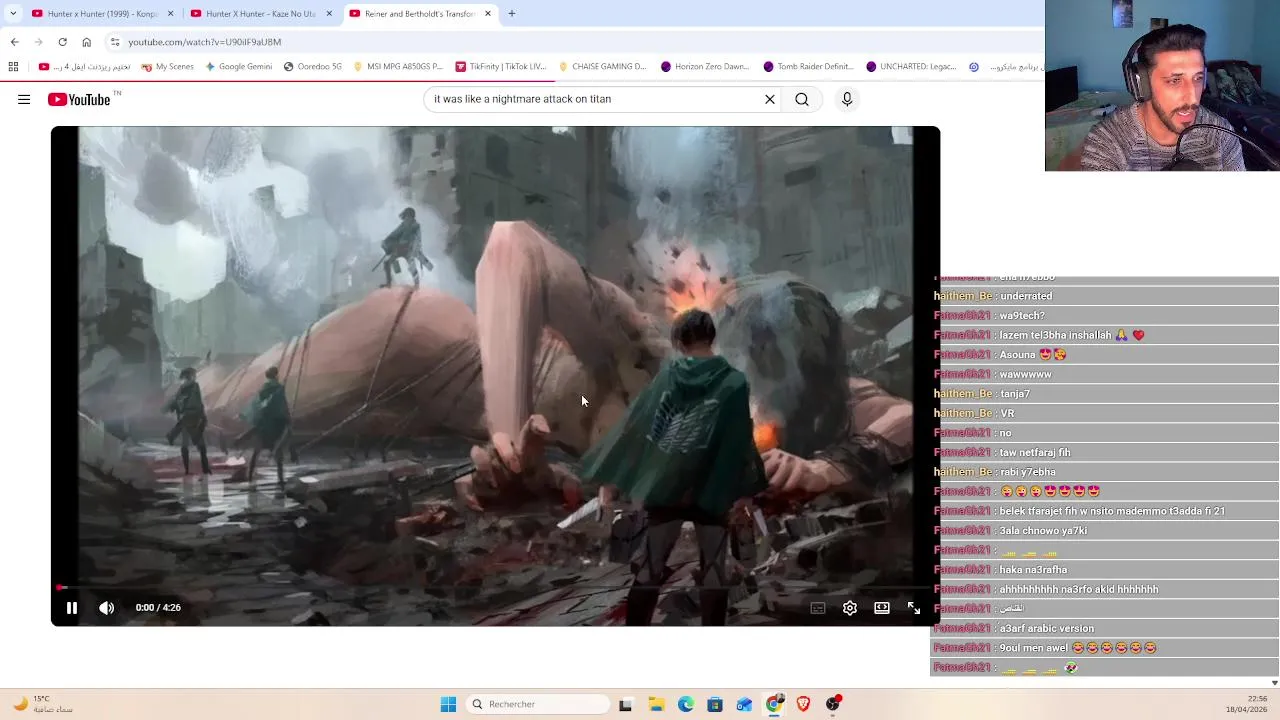This screenshot has width=1280, height=720.
Task: Open Horizon Zero Dawn bookmark
Action: (x=705, y=67)
